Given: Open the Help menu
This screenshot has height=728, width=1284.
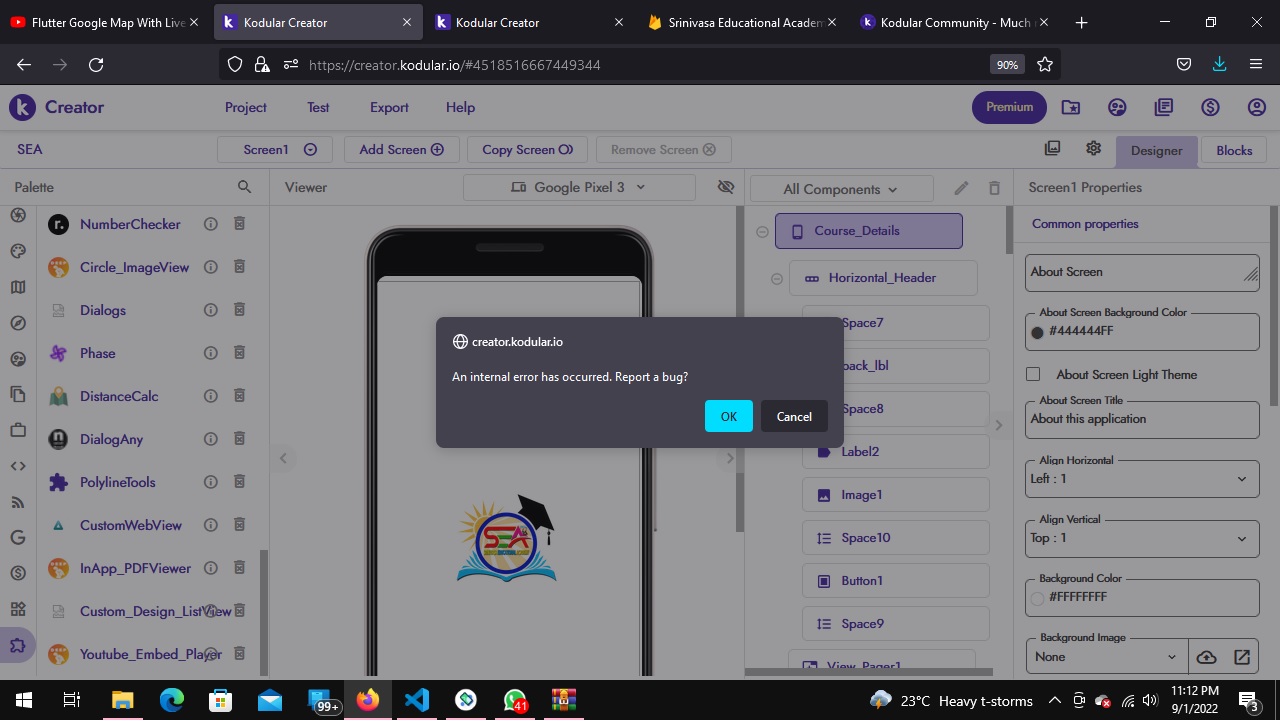Looking at the screenshot, I should [460, 107].
